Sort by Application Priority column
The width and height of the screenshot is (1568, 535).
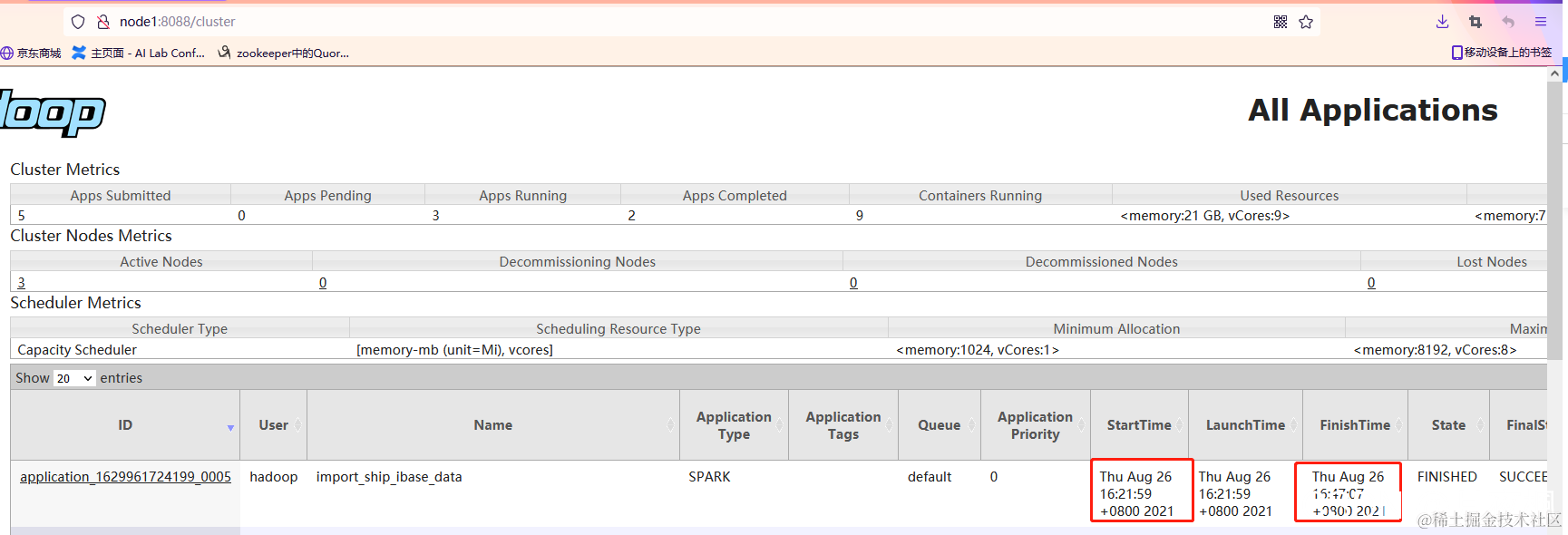[1035, 425]
